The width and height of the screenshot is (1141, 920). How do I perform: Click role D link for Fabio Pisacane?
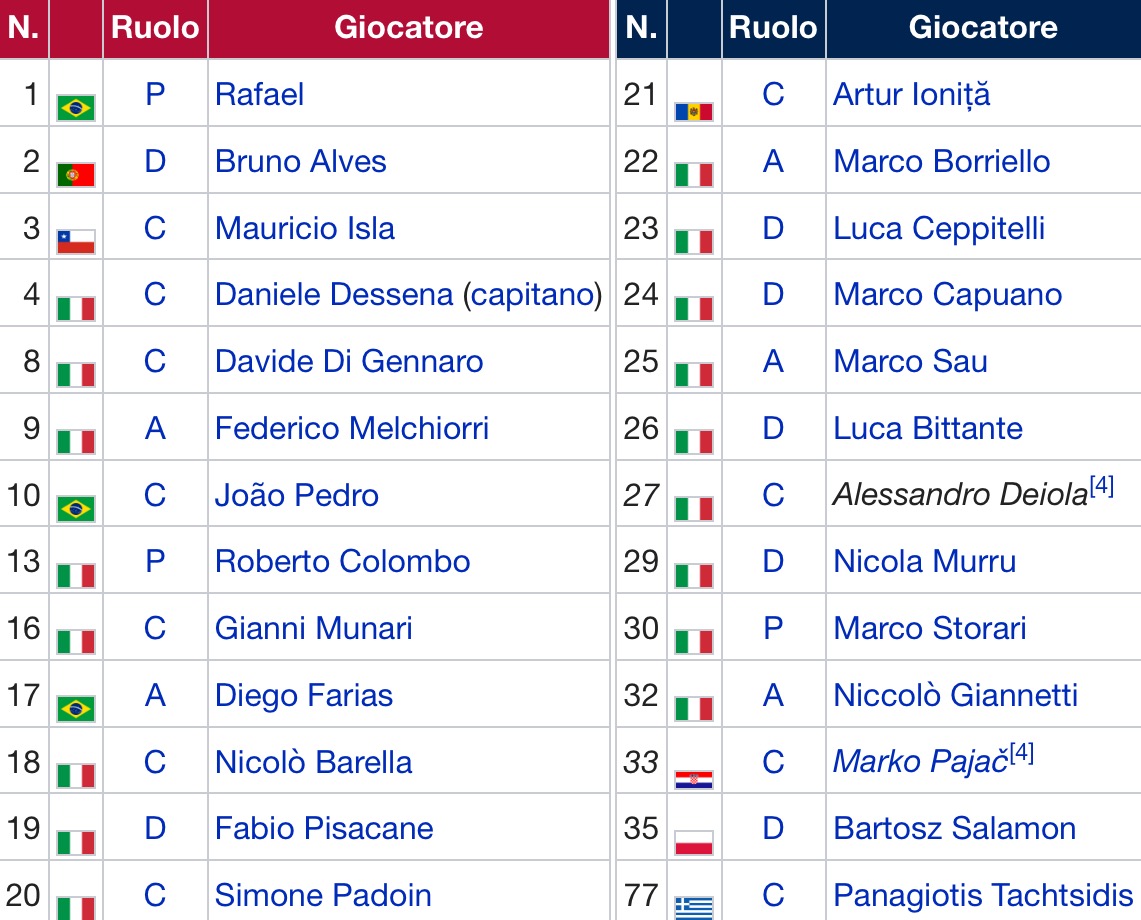pos(155,828)
